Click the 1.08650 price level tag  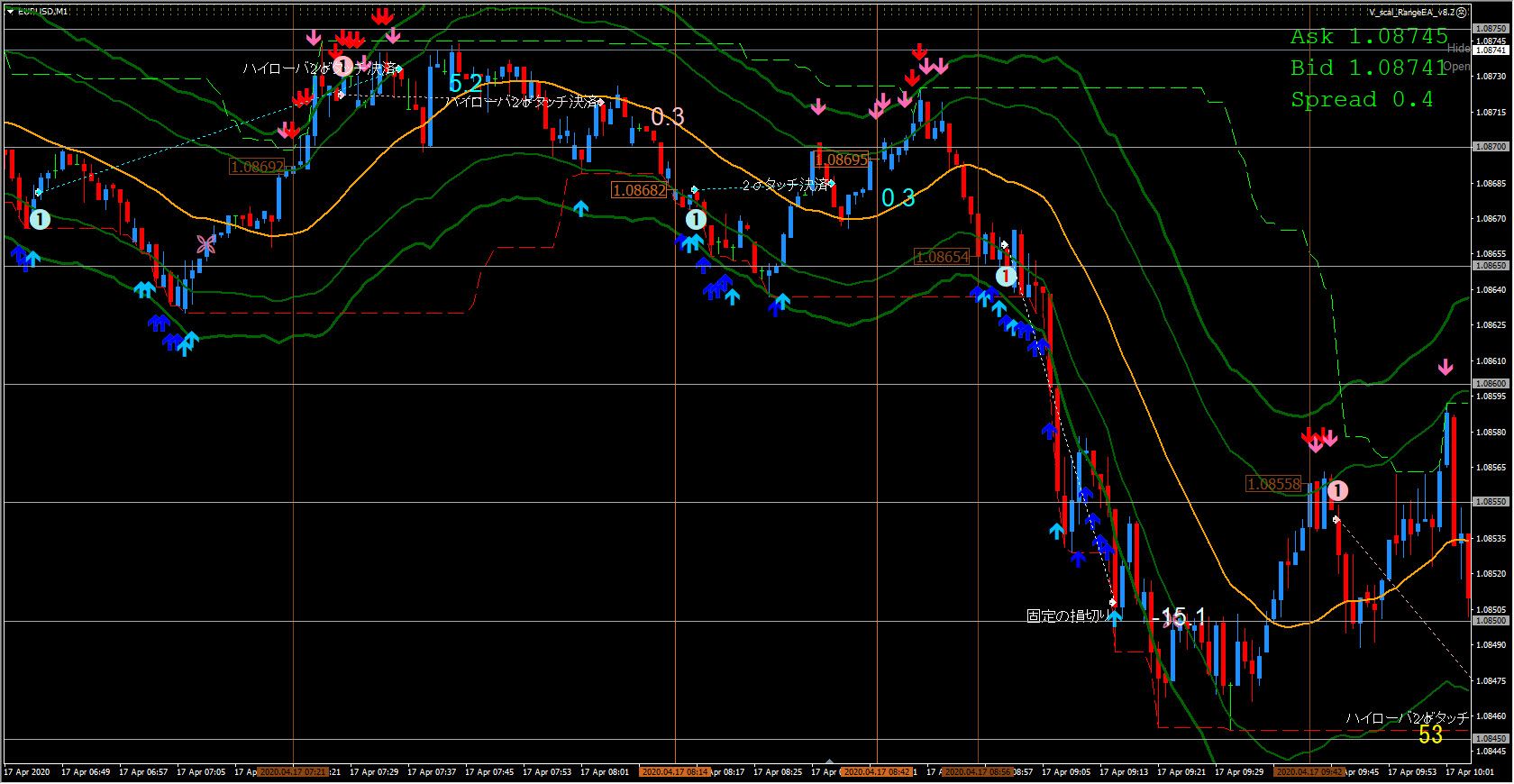[x=1491, y=266]
